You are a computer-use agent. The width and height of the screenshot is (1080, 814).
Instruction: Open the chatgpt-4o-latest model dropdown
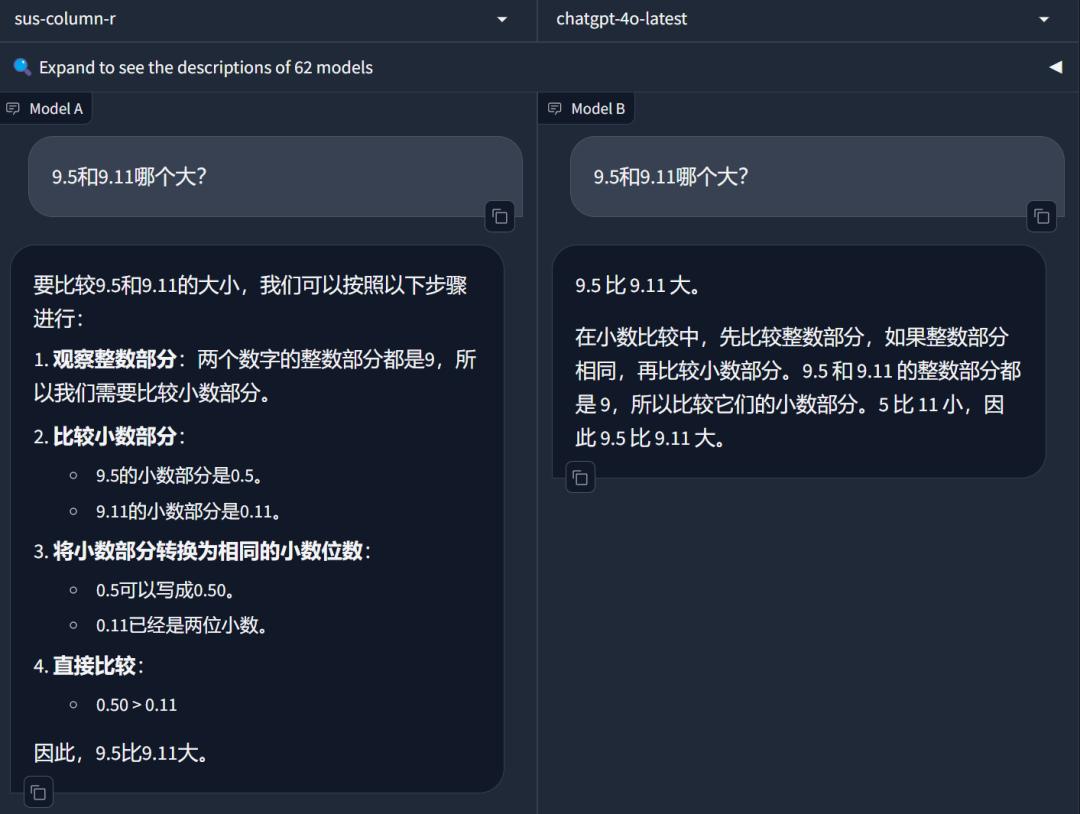1044,19
